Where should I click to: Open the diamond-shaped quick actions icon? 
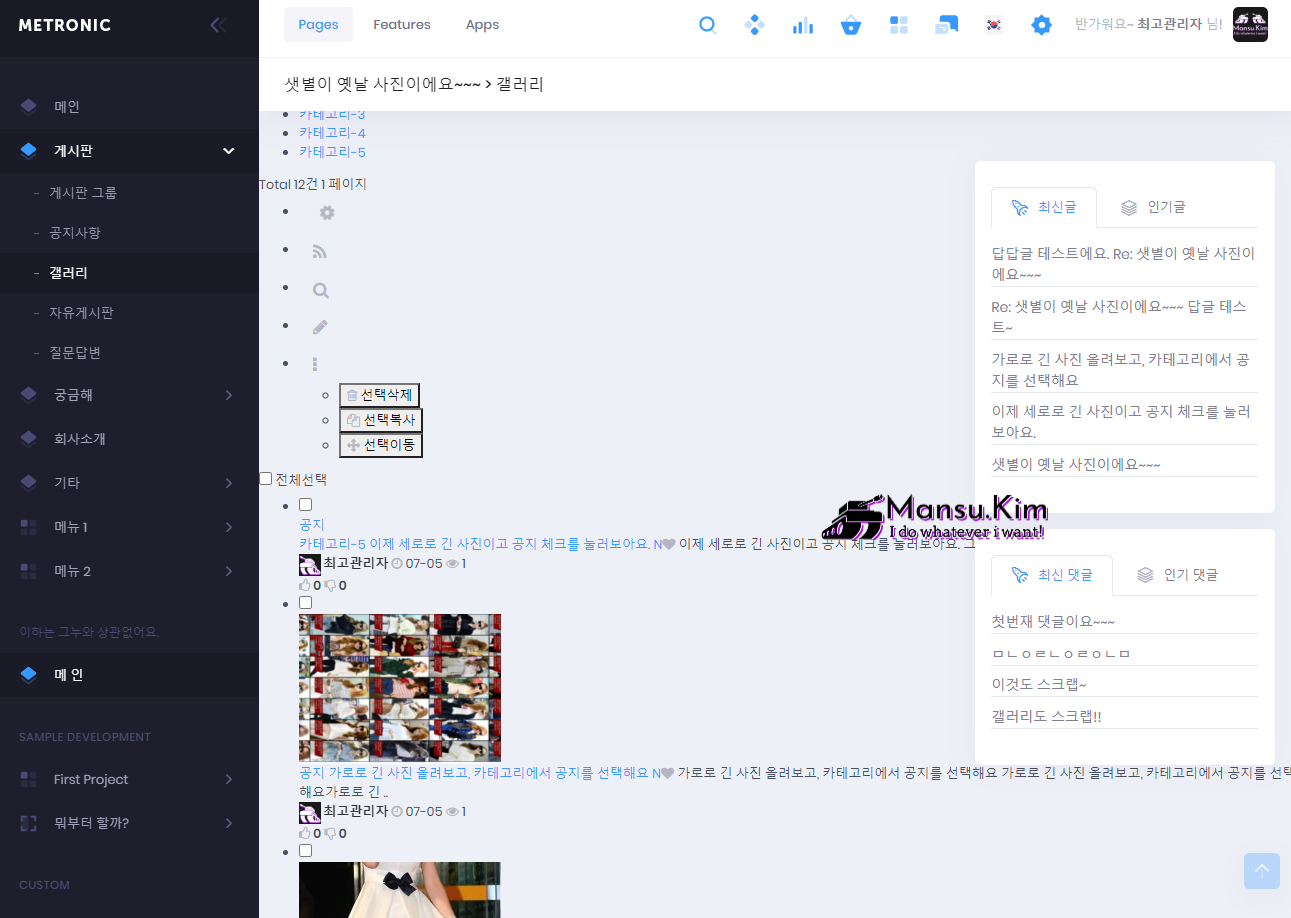coord(755,25)
